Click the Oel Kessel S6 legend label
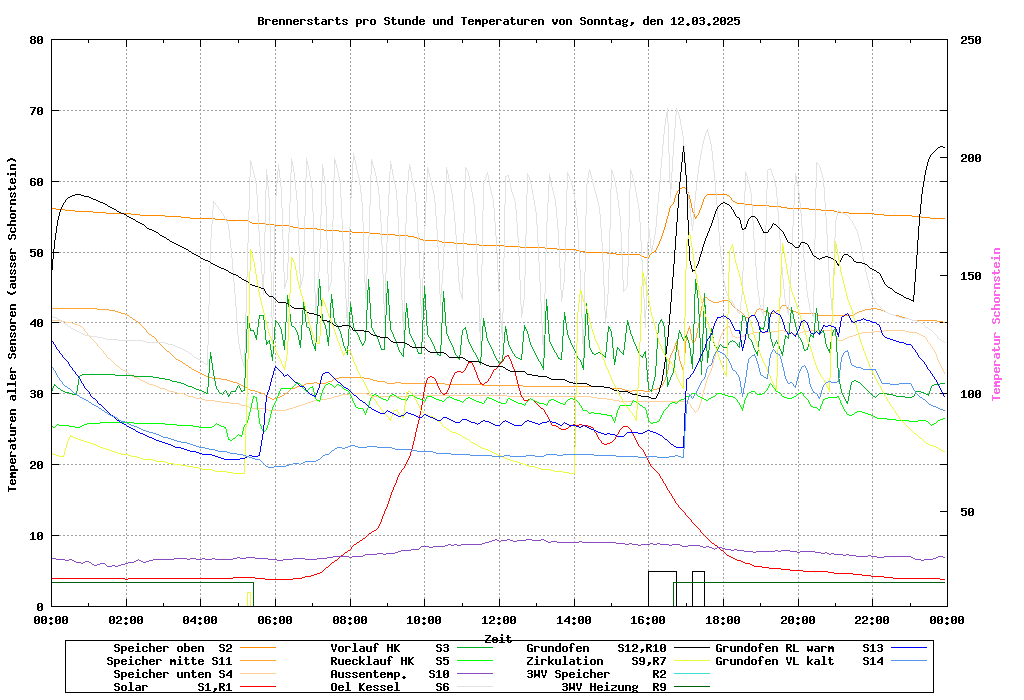 point(390,687)
